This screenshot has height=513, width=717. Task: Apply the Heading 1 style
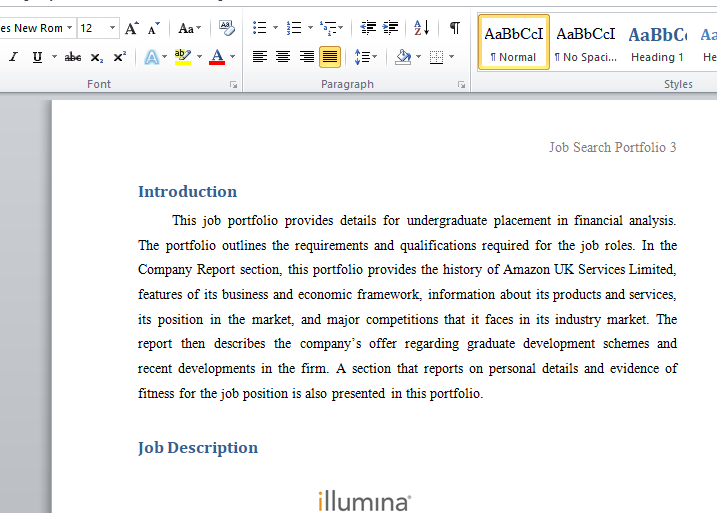[658, 43]
